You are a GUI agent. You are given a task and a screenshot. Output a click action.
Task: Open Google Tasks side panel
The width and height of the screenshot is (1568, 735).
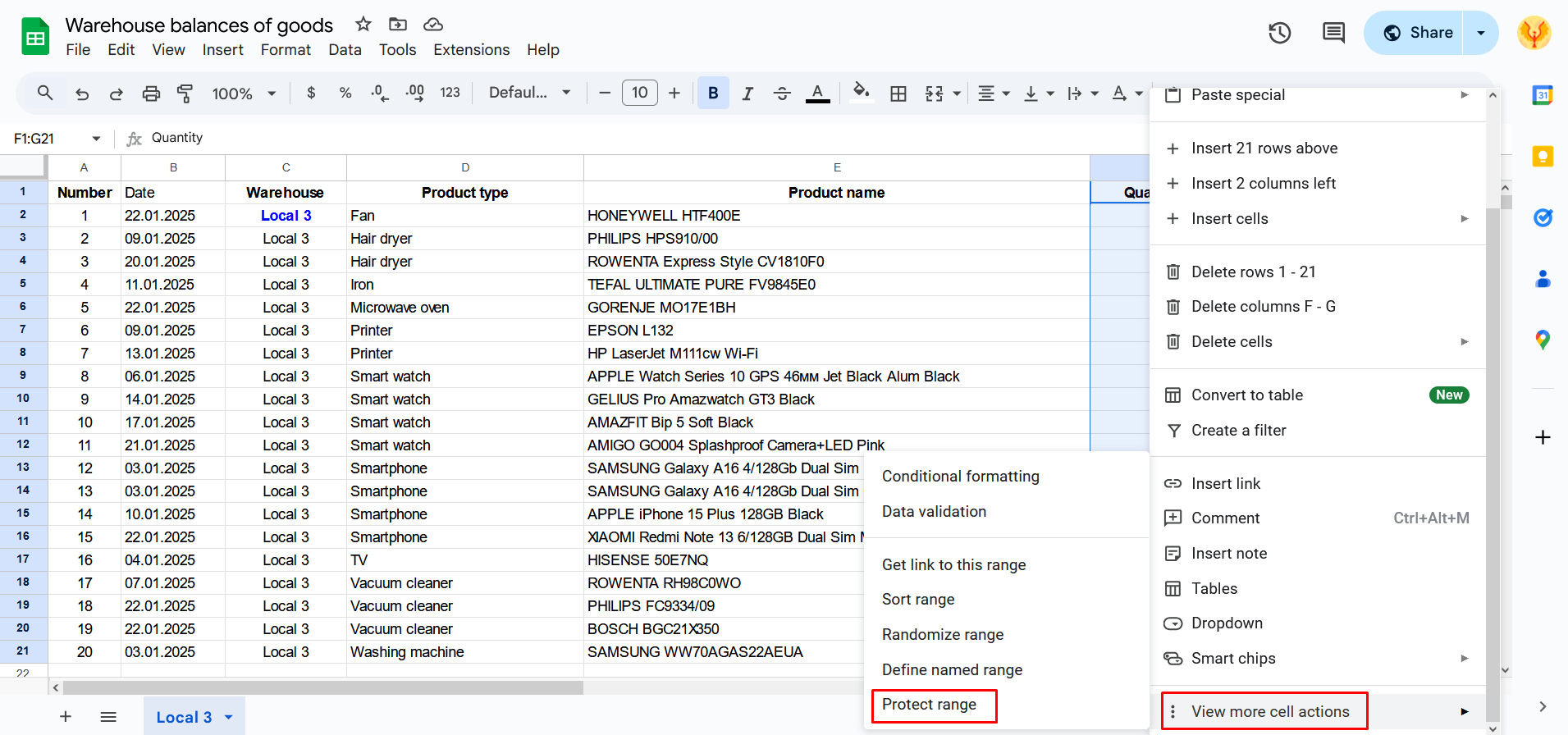pyautogui.click(x=1543, y=217)
